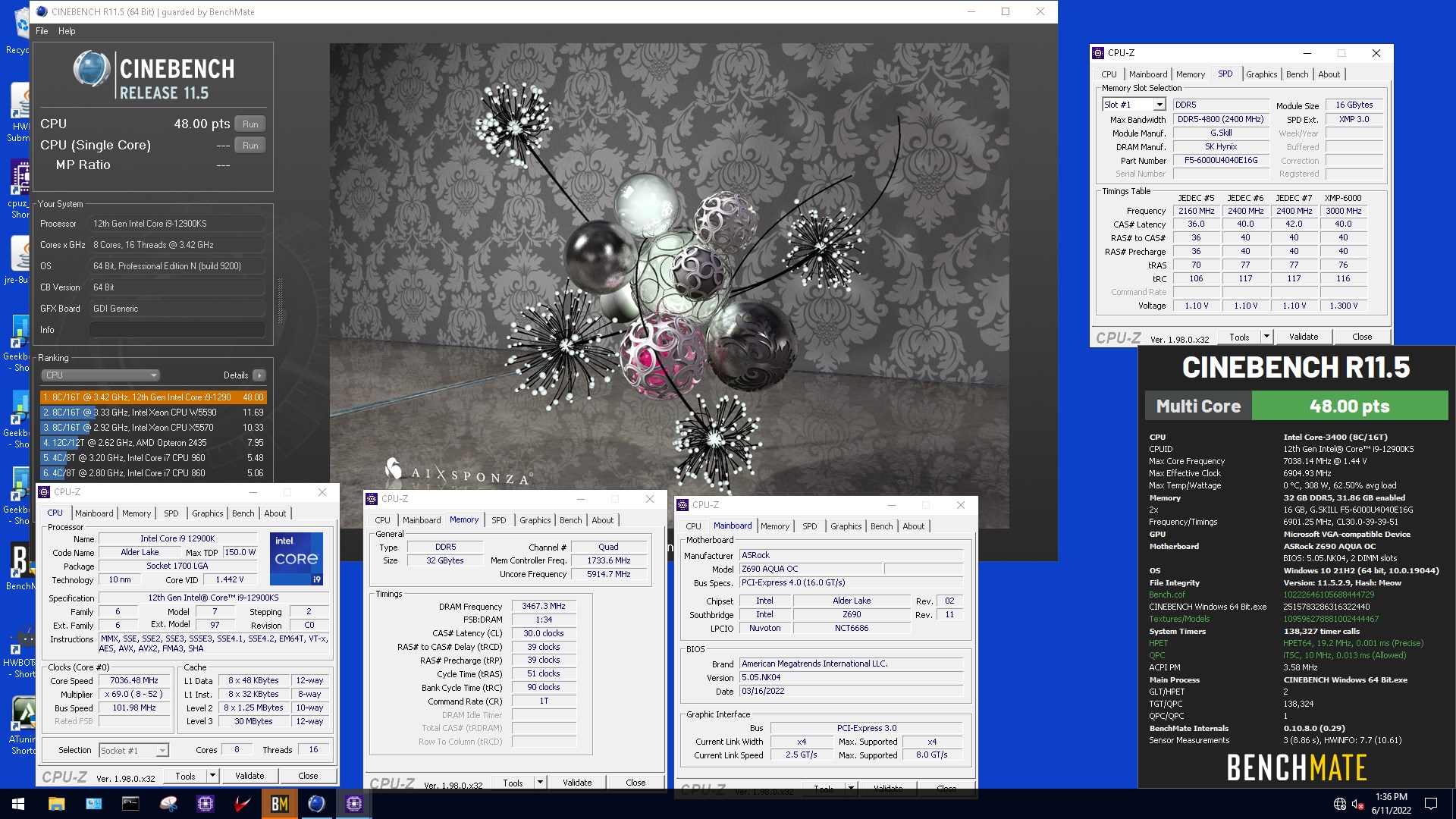This screenshot has height=819, width=1456.
Task: Switch to Mainboard tab in the Processor CPU-Z window
Action: (94, 513)
